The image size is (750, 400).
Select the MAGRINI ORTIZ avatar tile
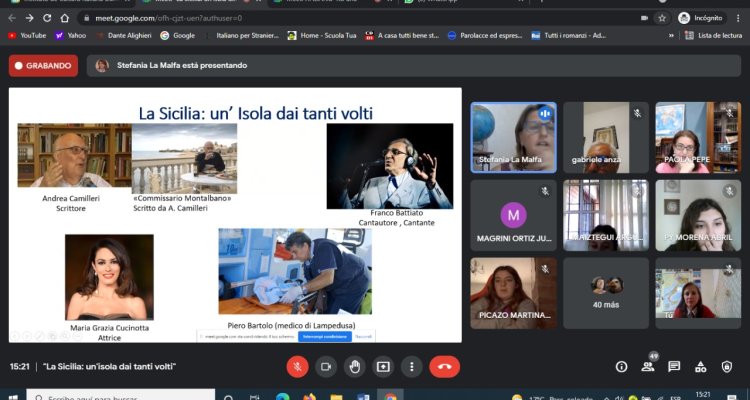pos(513,215)
